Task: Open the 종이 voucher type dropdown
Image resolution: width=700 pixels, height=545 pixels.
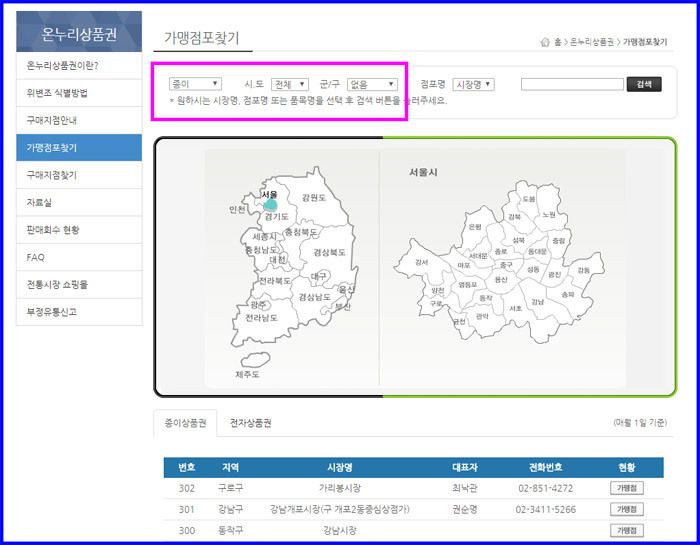Action: [x=195, y=84]
